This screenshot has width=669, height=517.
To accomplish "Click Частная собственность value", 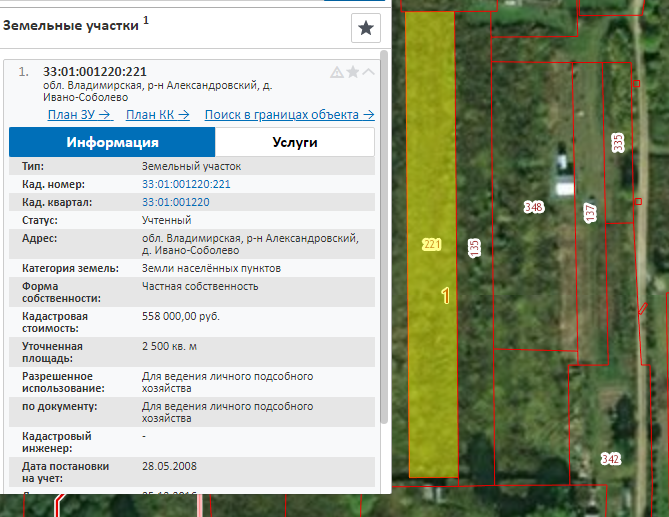I will (200, 286).
